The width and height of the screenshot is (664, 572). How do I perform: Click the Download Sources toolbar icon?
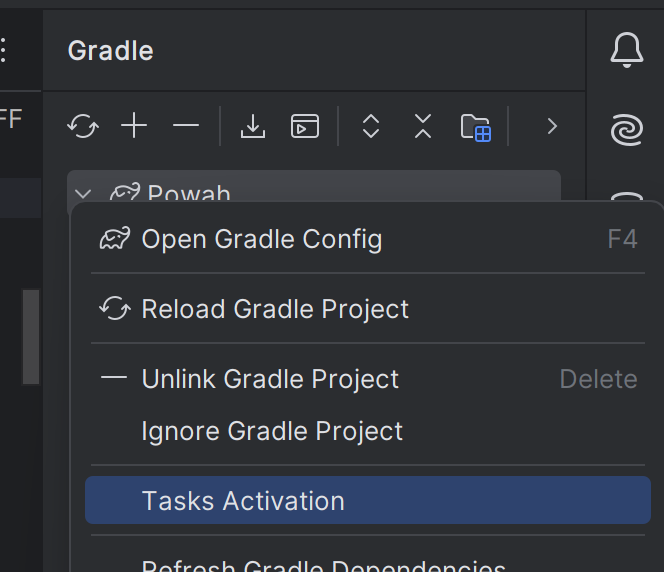pos(253,126)
